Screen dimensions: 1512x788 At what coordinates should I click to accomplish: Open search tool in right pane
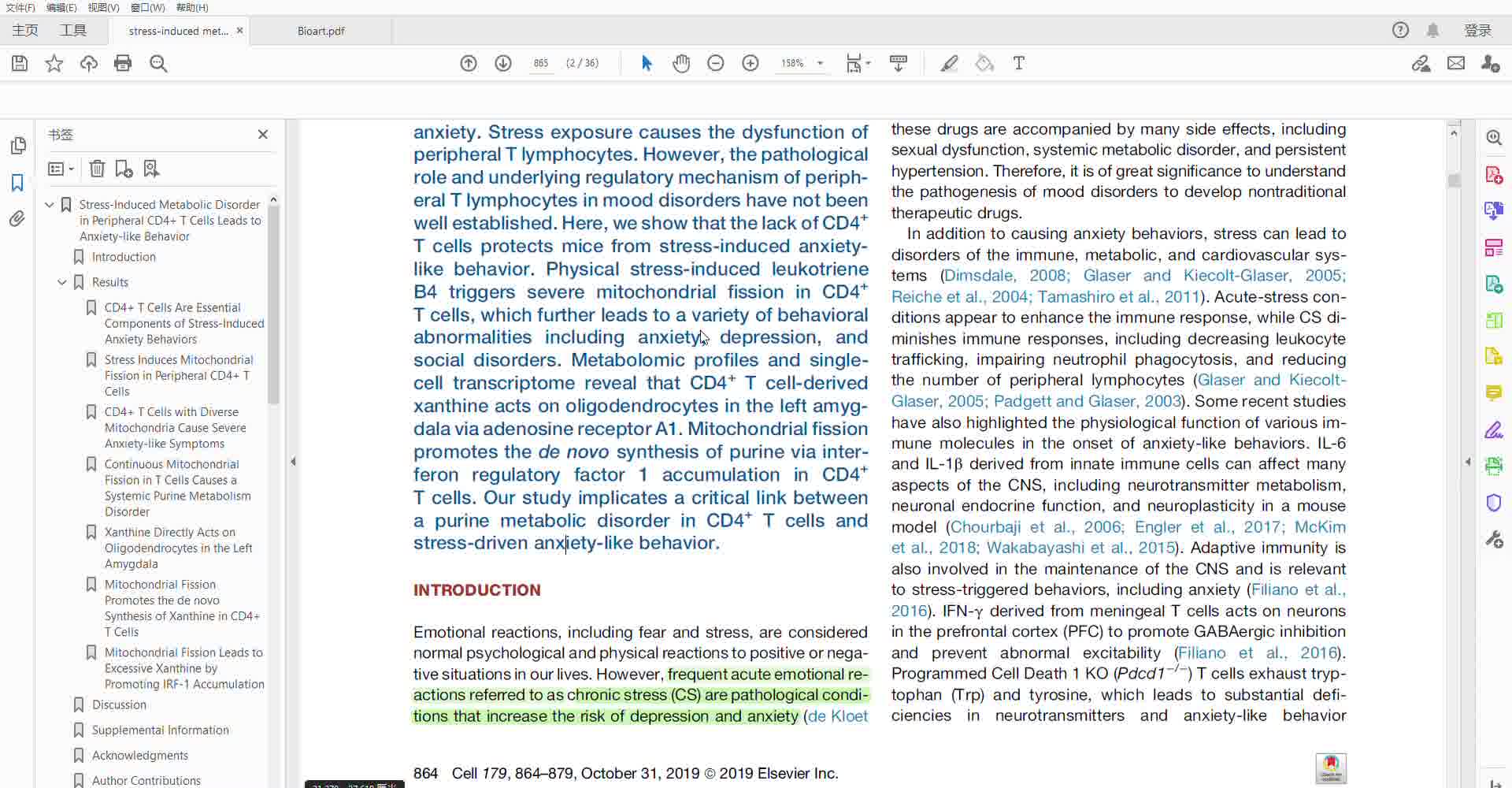point(1494,137)
